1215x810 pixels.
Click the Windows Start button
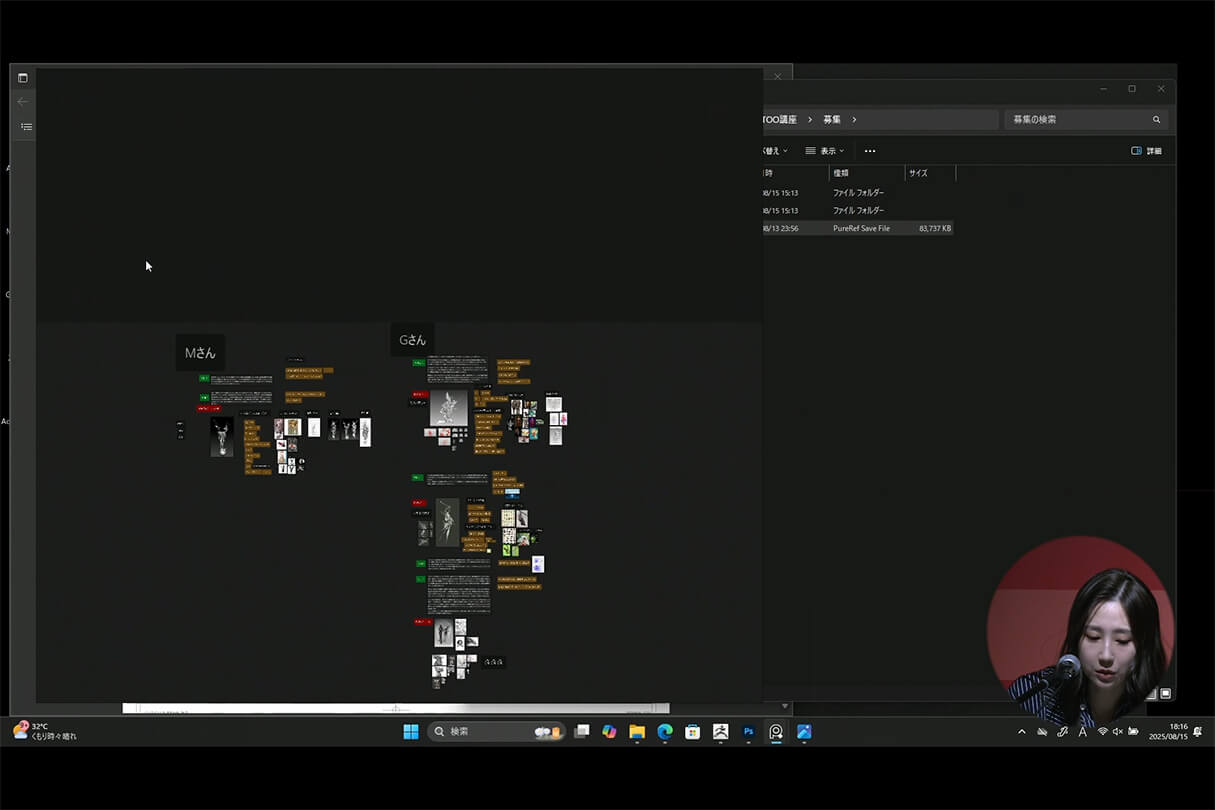tap(410, 732)
